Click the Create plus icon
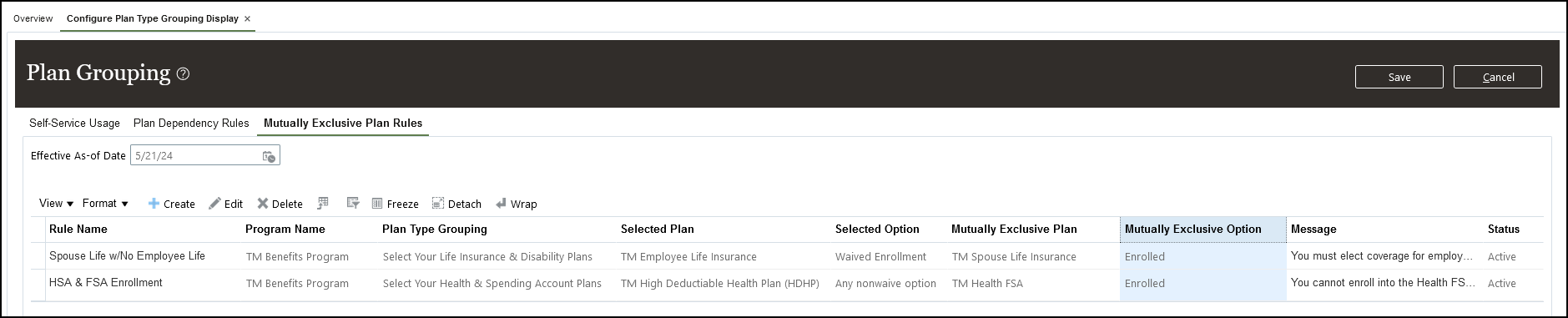The height and width of the screenshot is (318, 1568). coord(154,204)
